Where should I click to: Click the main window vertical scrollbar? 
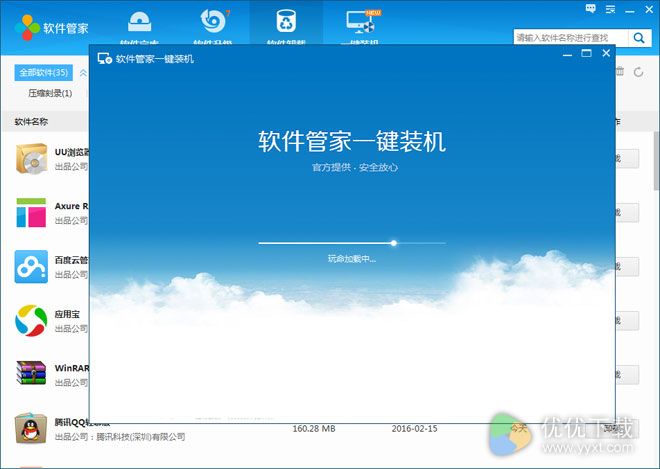tap(656, 160)
